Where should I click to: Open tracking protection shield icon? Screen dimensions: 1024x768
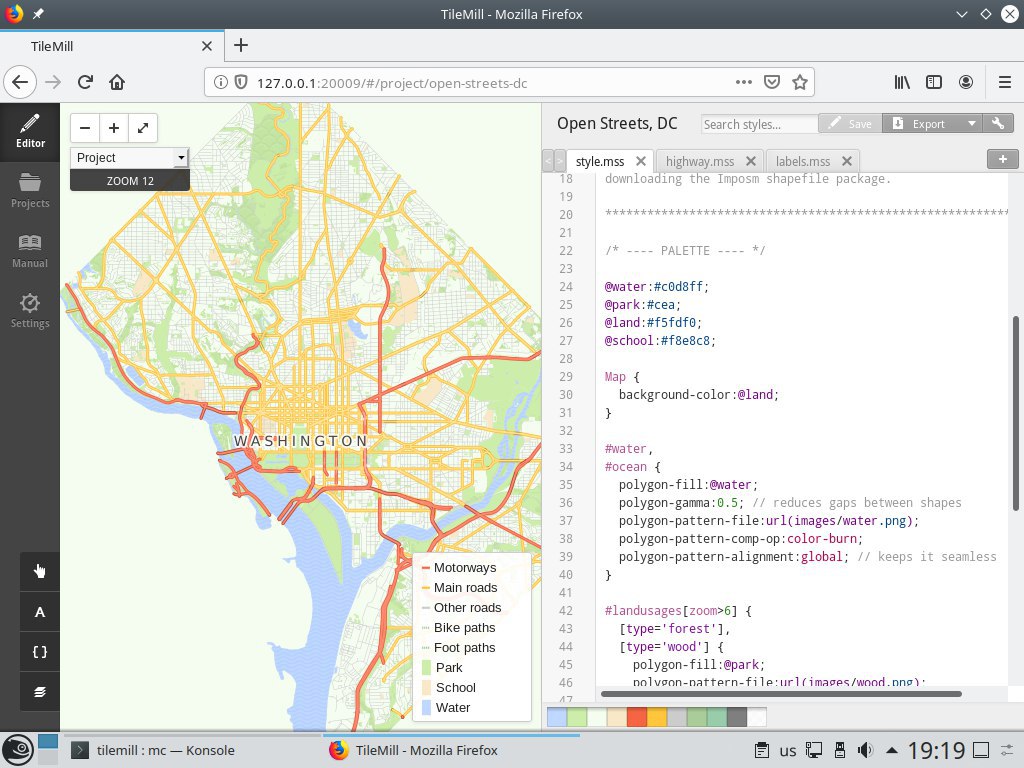[241, 82]
